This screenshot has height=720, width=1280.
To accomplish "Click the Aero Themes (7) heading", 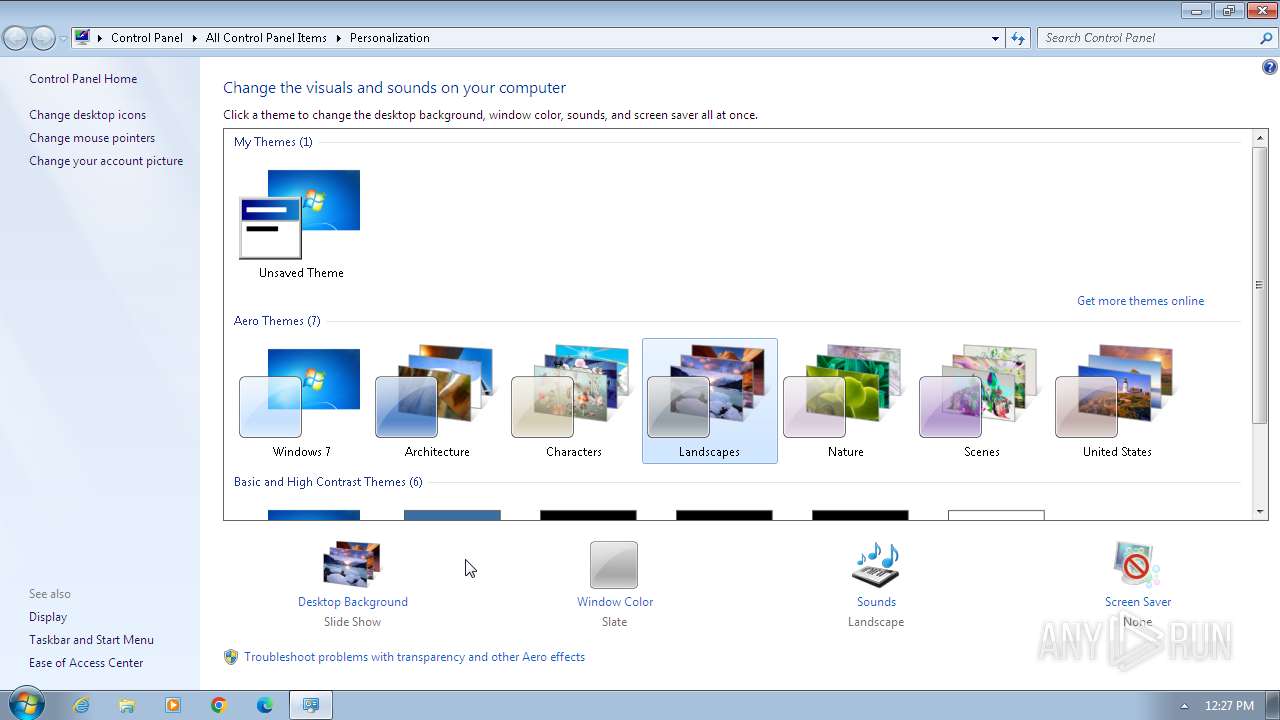I will click(277, 321).
